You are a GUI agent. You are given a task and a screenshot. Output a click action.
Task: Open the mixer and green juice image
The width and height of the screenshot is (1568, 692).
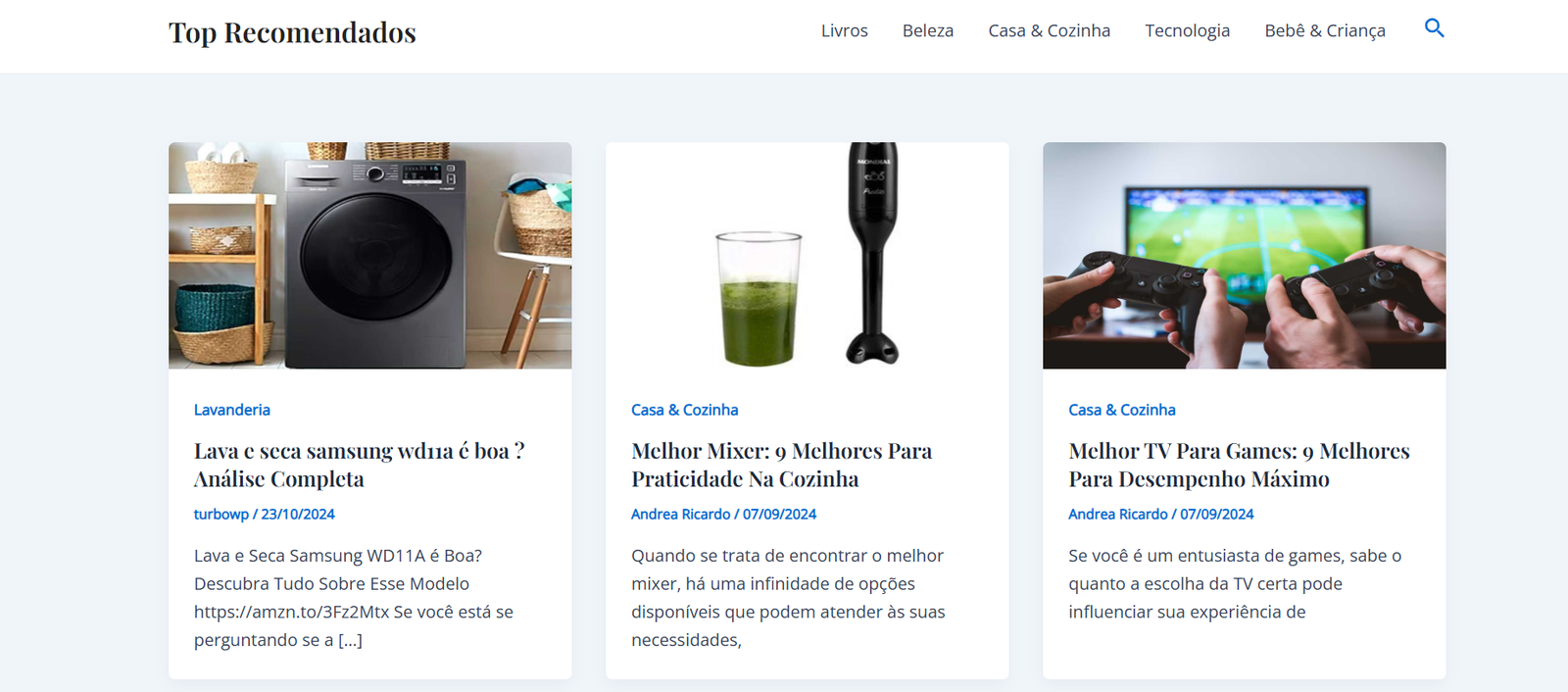coord(807,256)
